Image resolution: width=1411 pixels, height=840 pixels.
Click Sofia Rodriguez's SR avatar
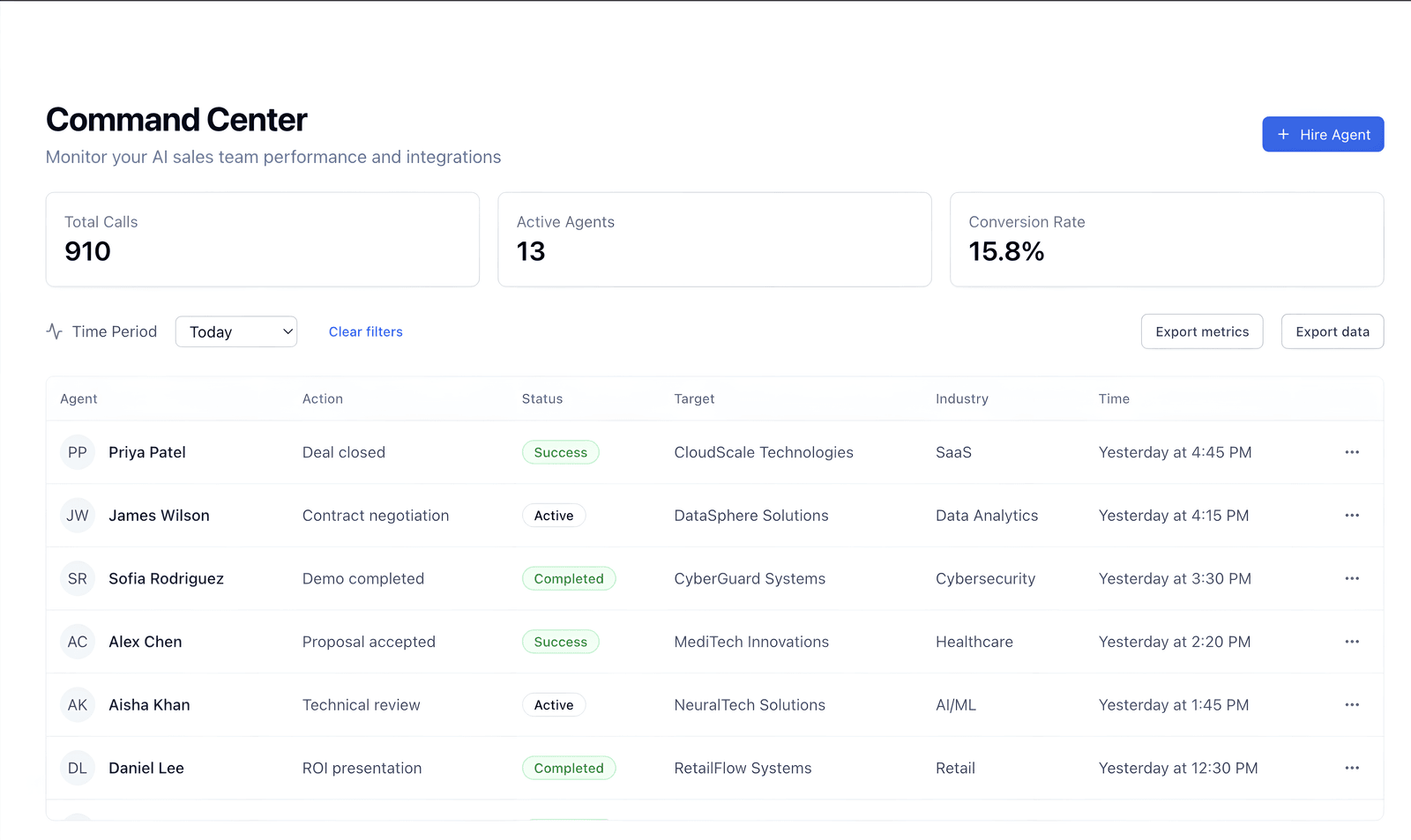pos(77,578)
